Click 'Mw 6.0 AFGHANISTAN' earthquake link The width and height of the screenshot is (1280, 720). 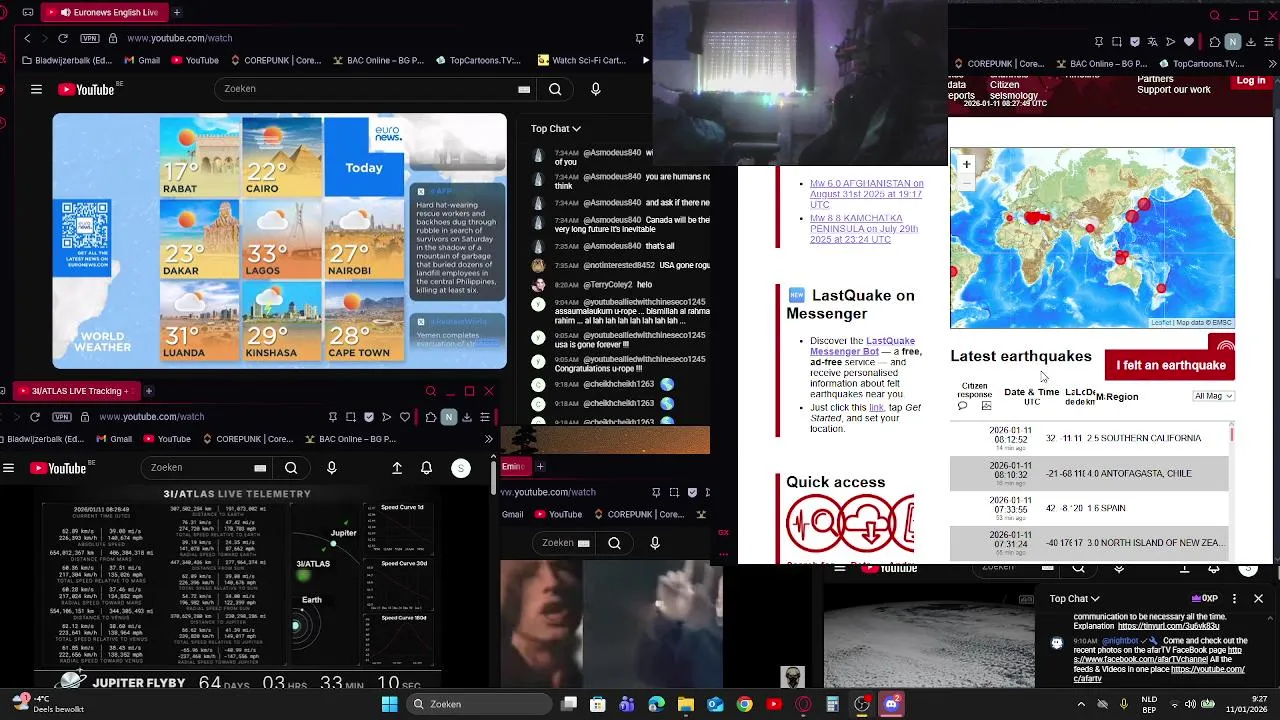866,194
